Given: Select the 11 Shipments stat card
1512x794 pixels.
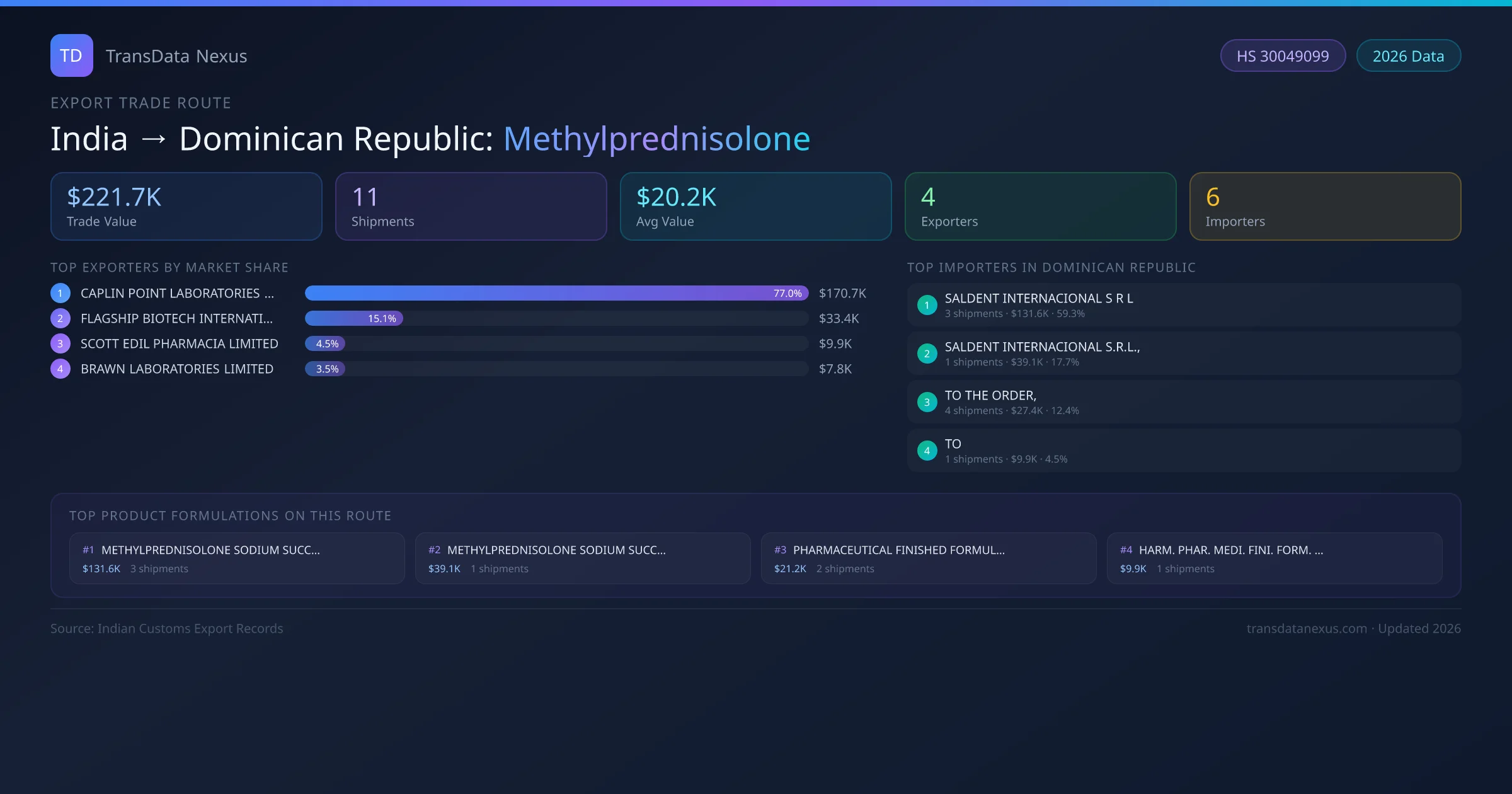Looking at the screenshot, I should coord(471,207).
